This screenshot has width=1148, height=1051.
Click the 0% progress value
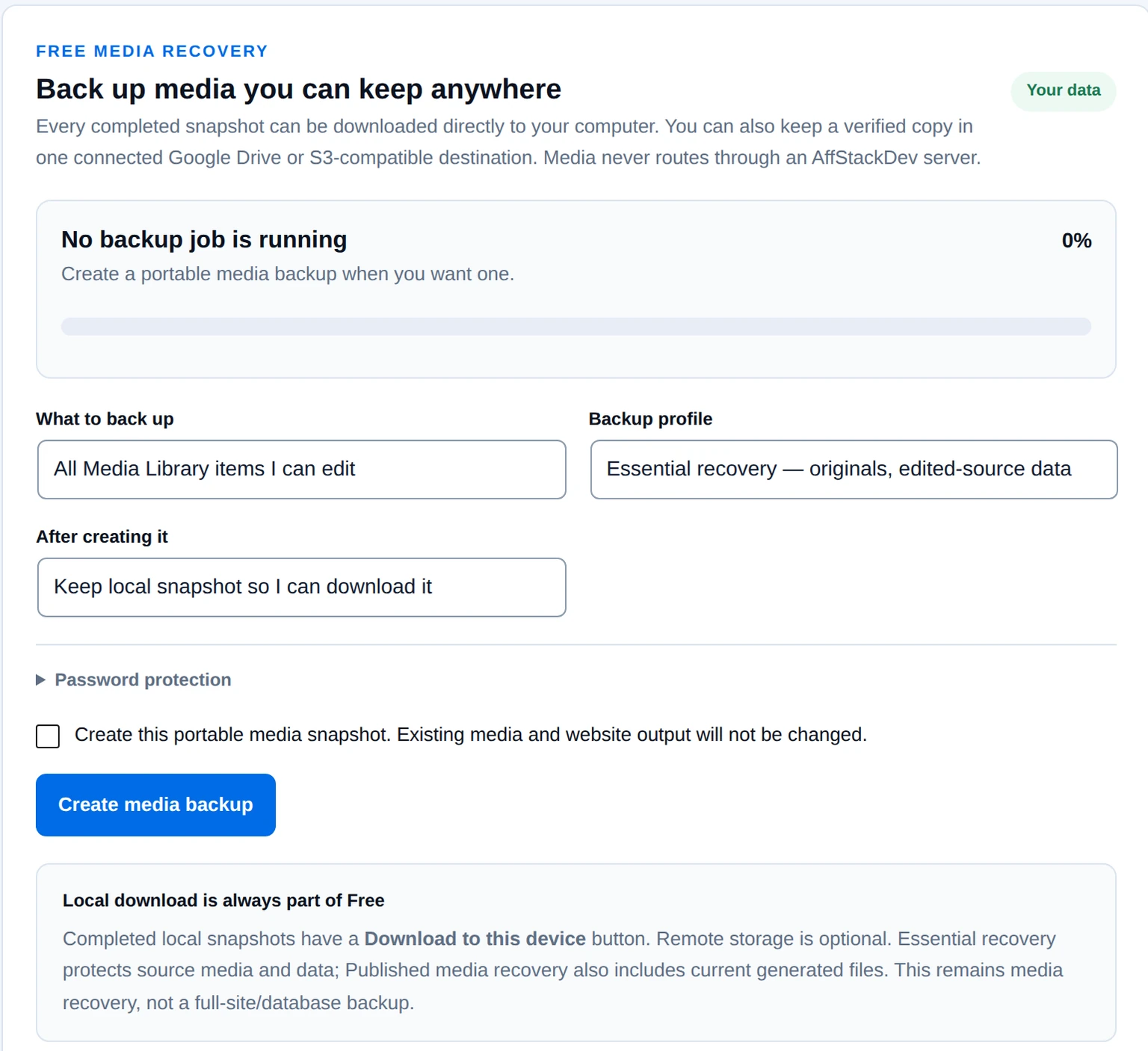point(1077,241)
